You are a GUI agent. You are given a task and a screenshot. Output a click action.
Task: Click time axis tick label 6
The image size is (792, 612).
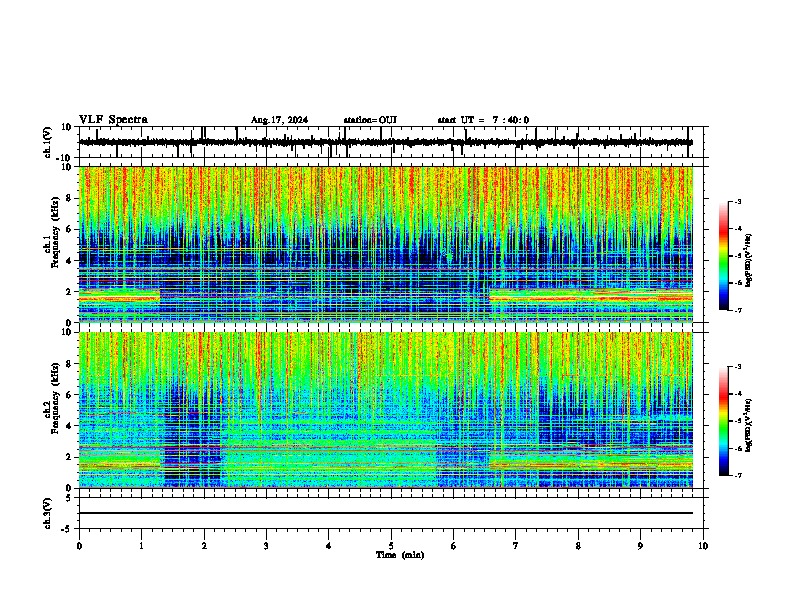pyautogui.click(x=454, y=546)
